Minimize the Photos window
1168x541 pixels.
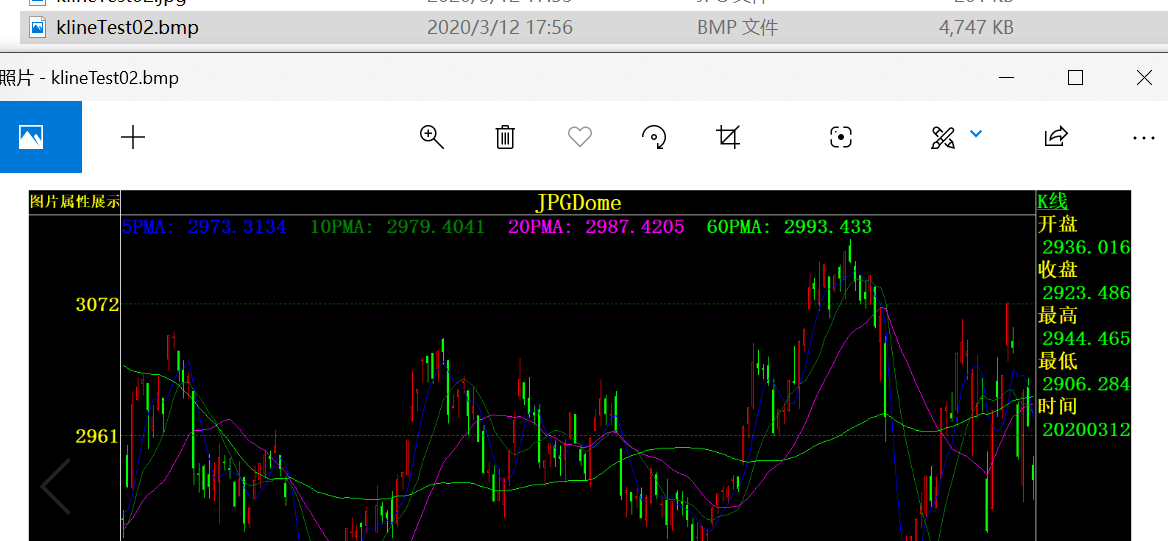click(x=1007, y=78)
